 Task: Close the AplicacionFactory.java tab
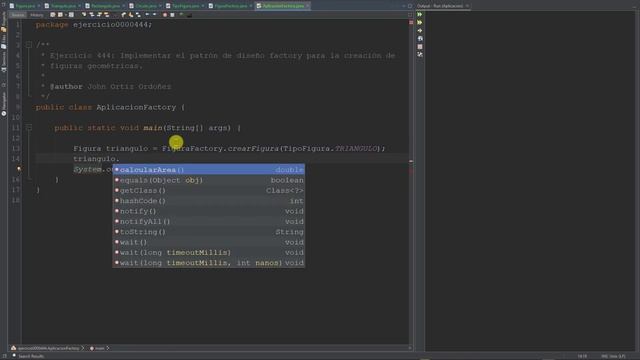[x=308, y=6]
